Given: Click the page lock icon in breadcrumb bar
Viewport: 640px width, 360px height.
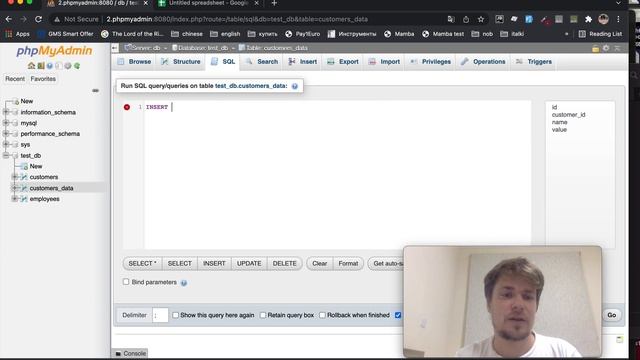Looking at the screenshot, I should tap(596, 49).
